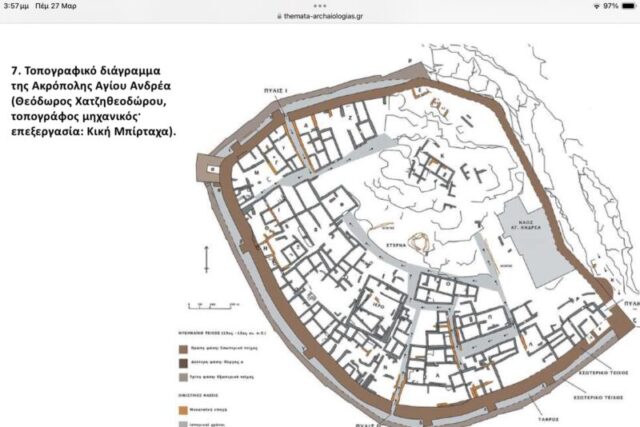Click the caption line '7. Τοπογραφικό διάγραμμα'

[86, 71]
